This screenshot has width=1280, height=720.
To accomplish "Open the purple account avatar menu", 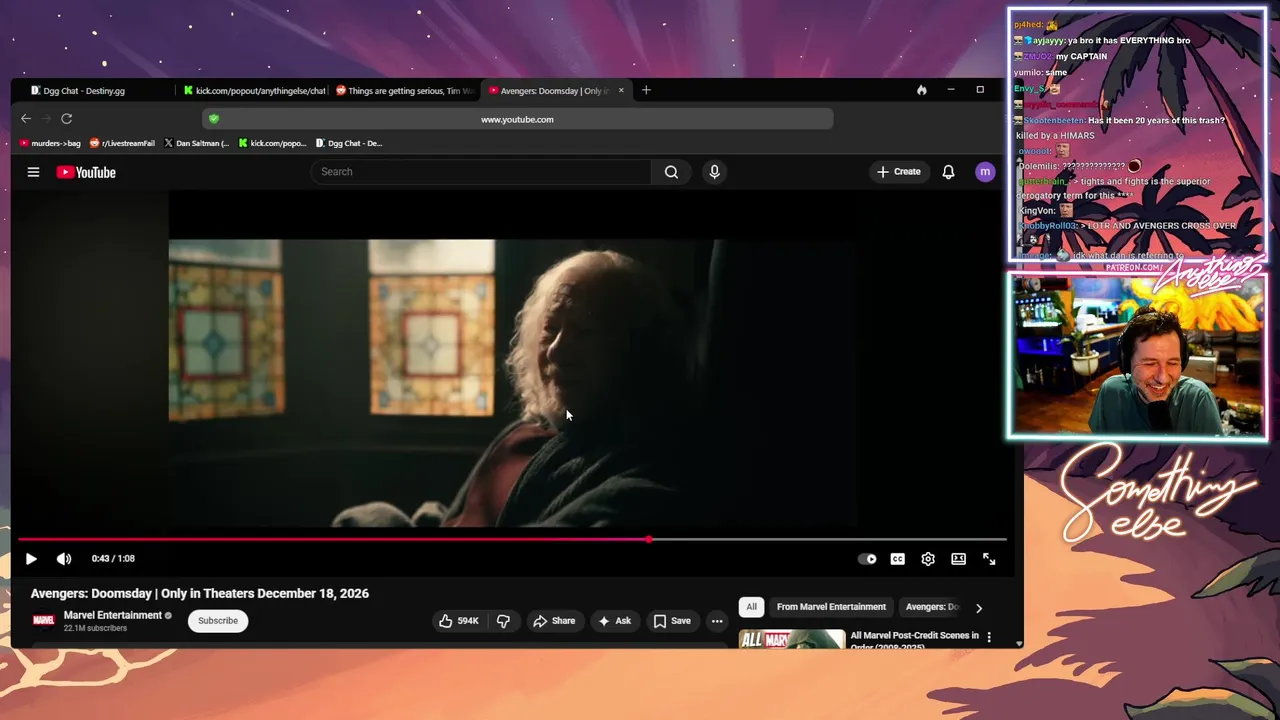I will [x=985, y=172].
